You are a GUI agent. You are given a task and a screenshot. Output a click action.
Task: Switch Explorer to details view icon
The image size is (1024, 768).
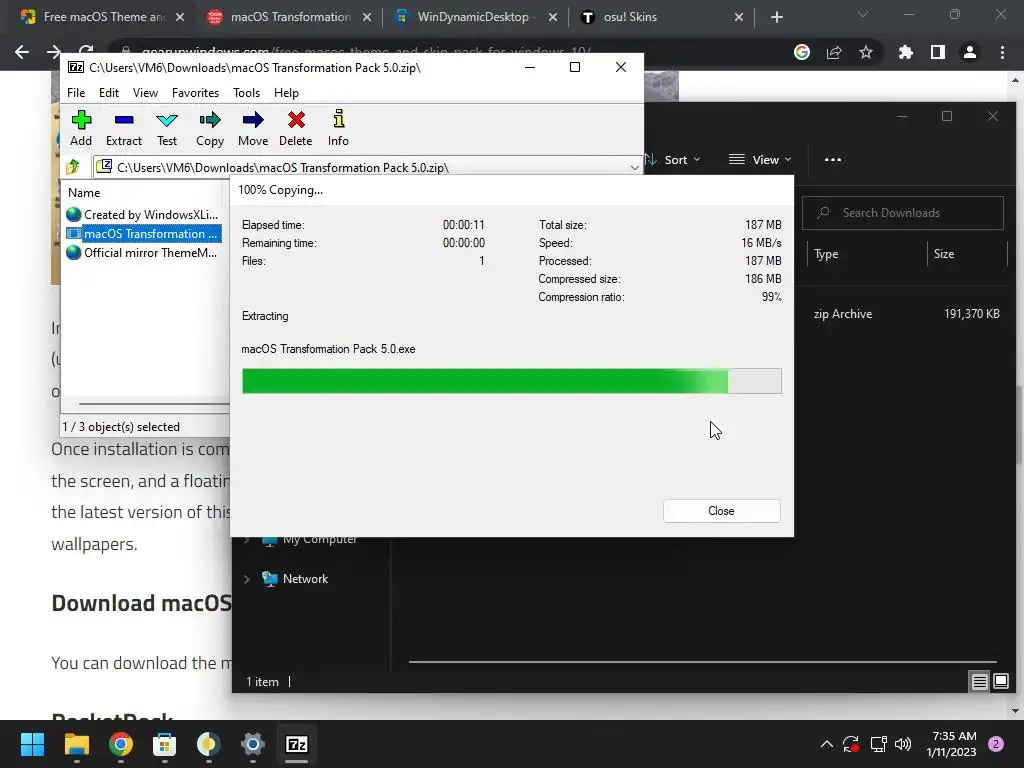coord(980,682)
